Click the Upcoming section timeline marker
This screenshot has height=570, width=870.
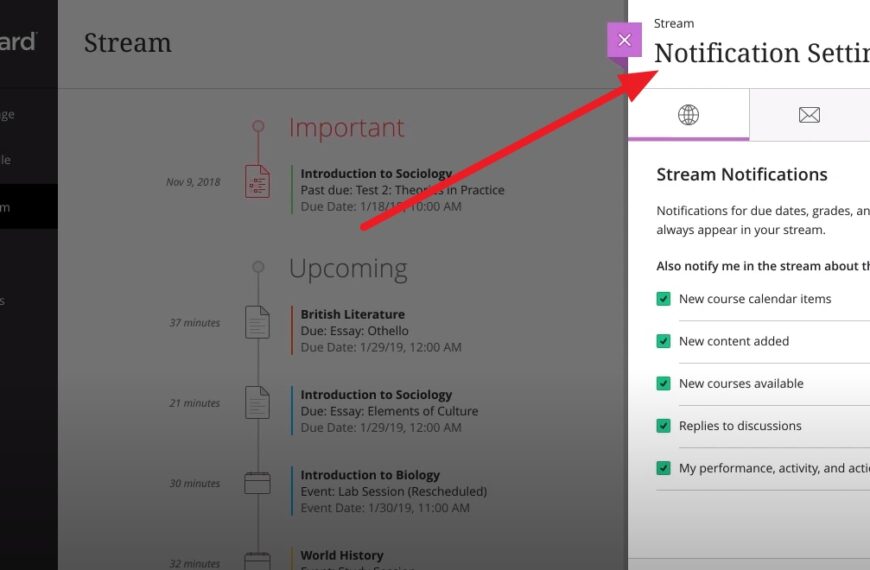pyautogui.click(x=258, y=267)
